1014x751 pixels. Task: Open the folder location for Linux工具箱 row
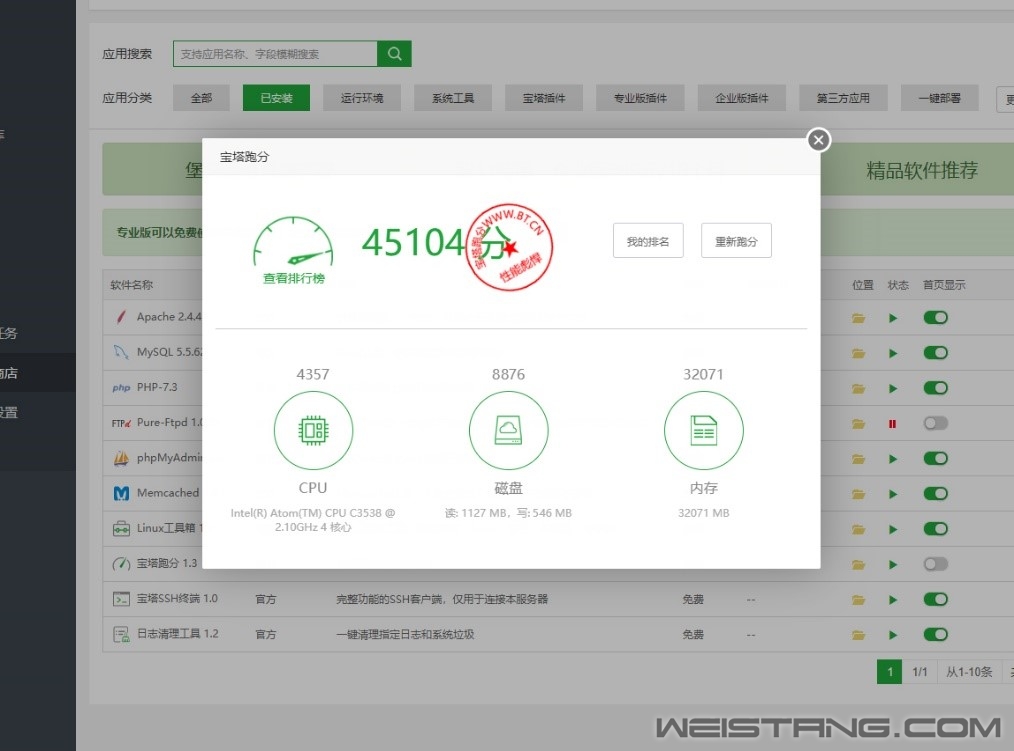858,529
